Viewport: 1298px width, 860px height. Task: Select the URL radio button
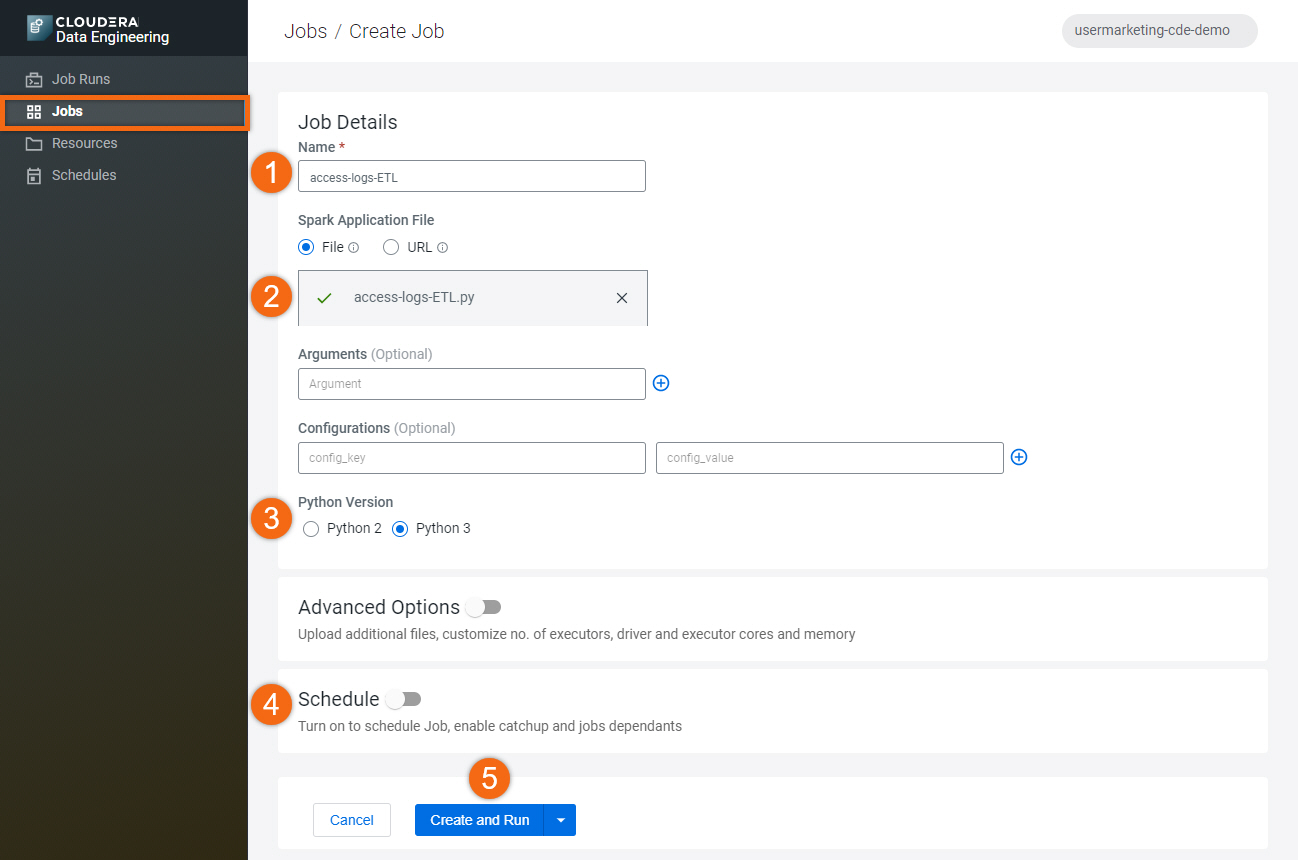[391, 247]
